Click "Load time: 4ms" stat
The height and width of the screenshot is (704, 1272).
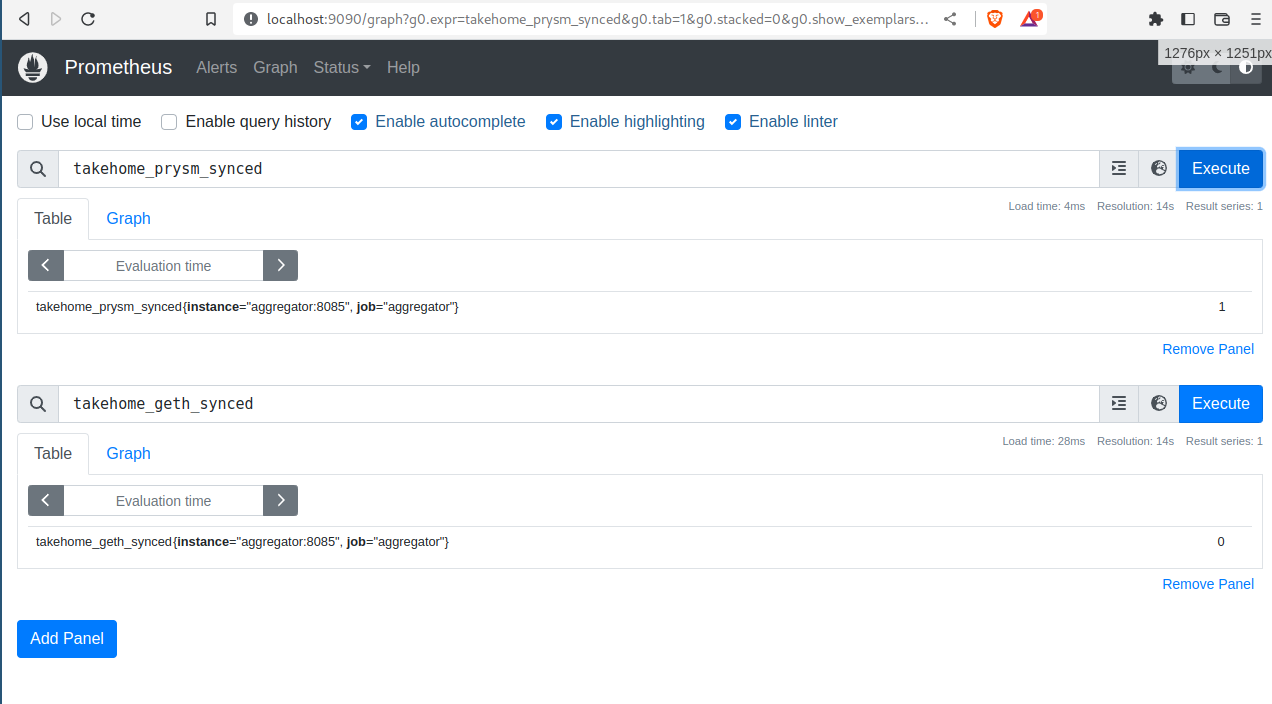[1046, 206]
